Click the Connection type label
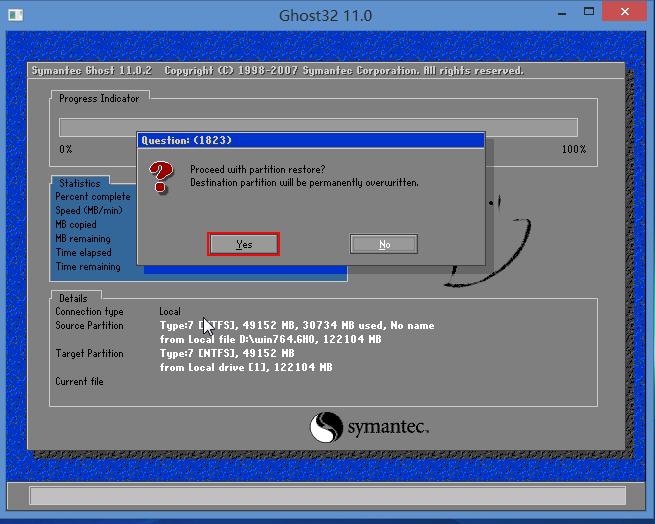The width and height of the screenshot is (655, 524). pos(90,312)
